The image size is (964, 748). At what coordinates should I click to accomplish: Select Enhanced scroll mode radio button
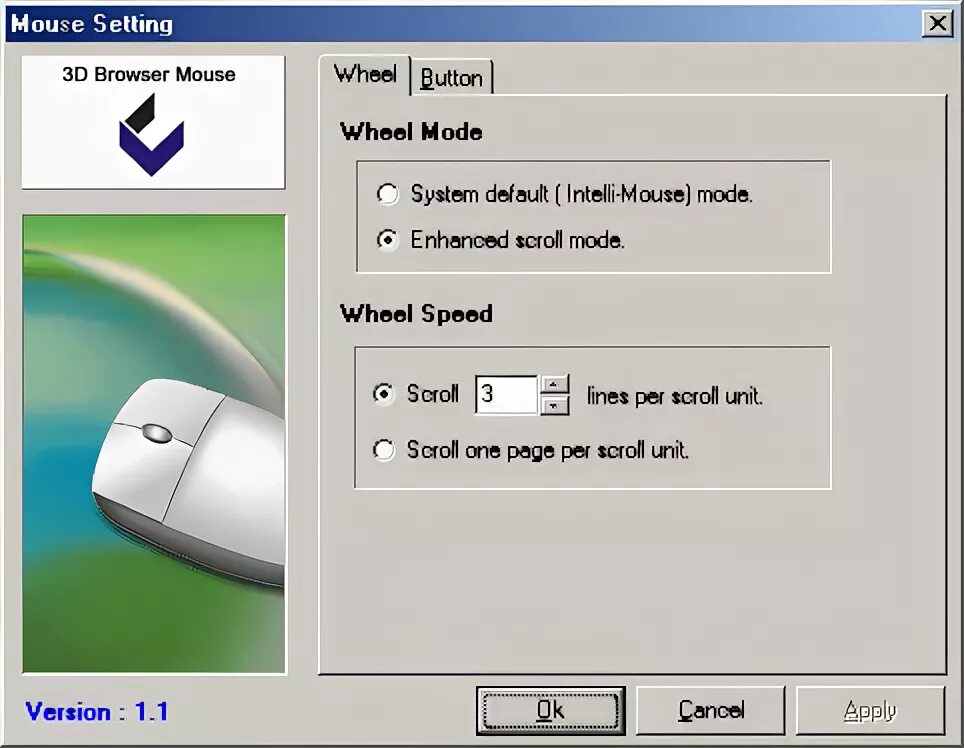387,240
